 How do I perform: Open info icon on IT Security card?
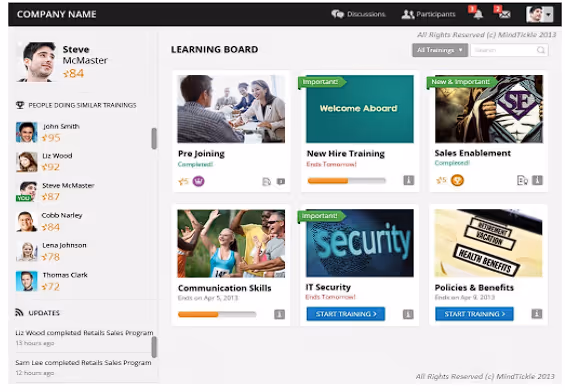(x=408, y=314)
